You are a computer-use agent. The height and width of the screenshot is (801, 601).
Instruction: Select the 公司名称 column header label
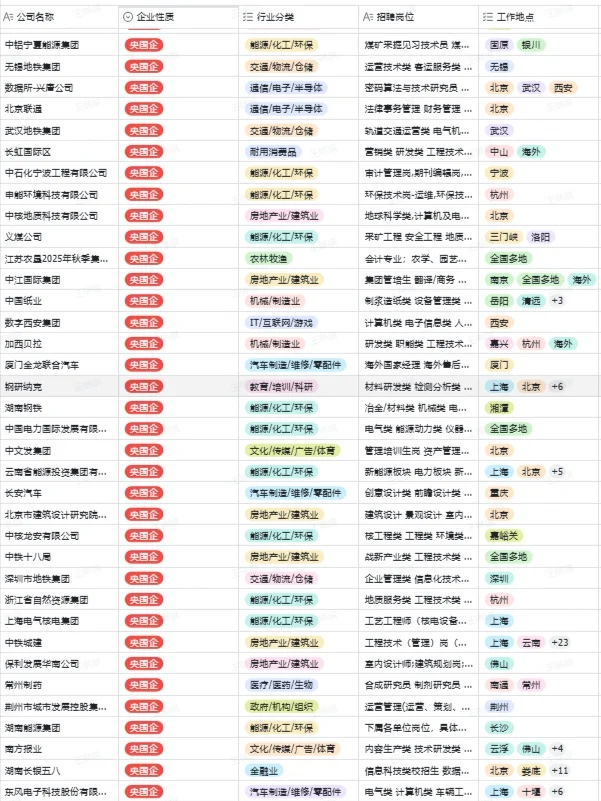[x=35, y=17]
